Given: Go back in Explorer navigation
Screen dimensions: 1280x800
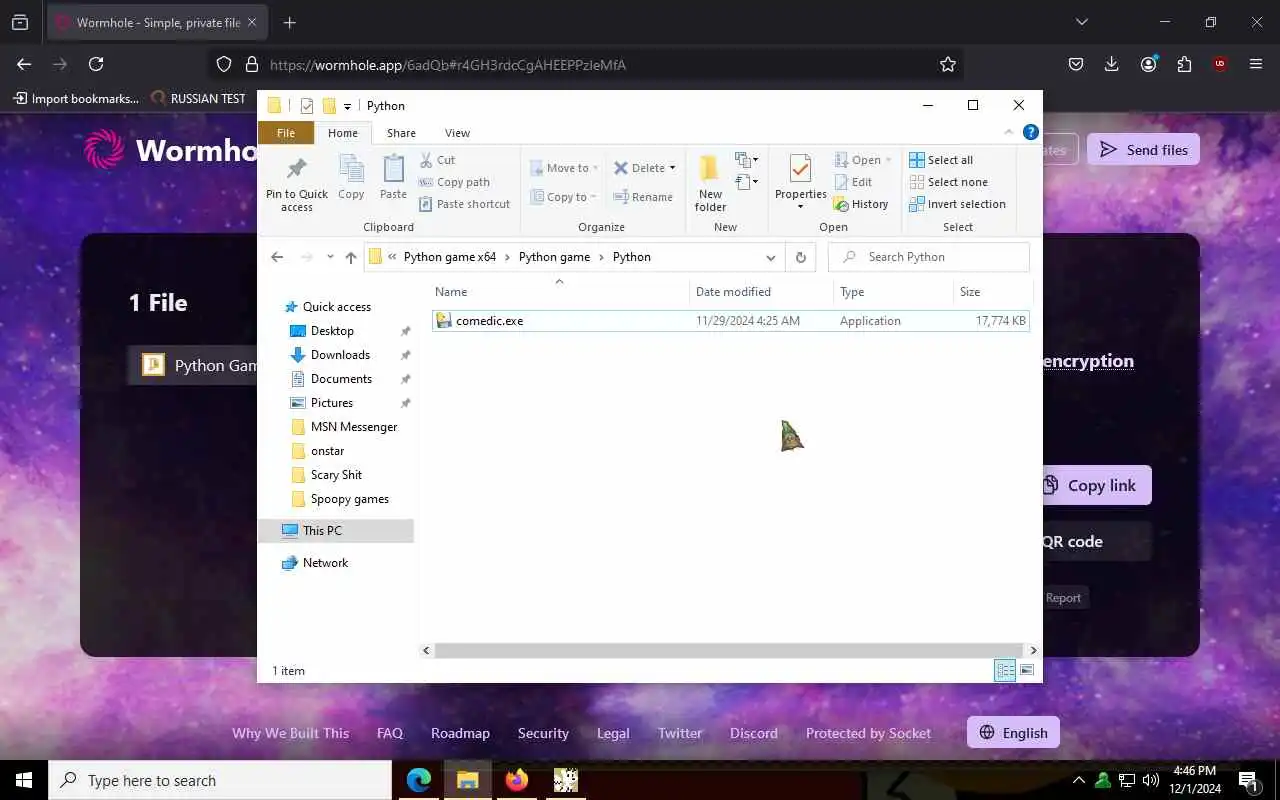Looking at the screenshot, I should coord(277,257).
